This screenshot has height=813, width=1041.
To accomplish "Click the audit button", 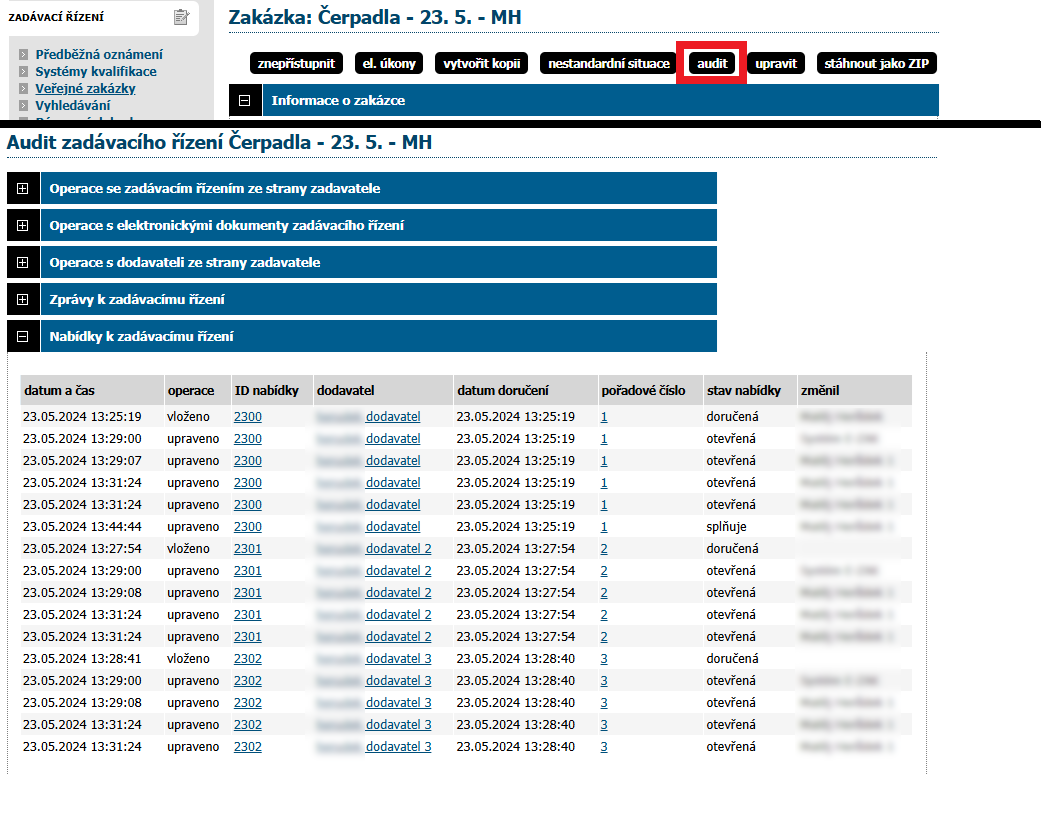I will (x=711, y=64).
